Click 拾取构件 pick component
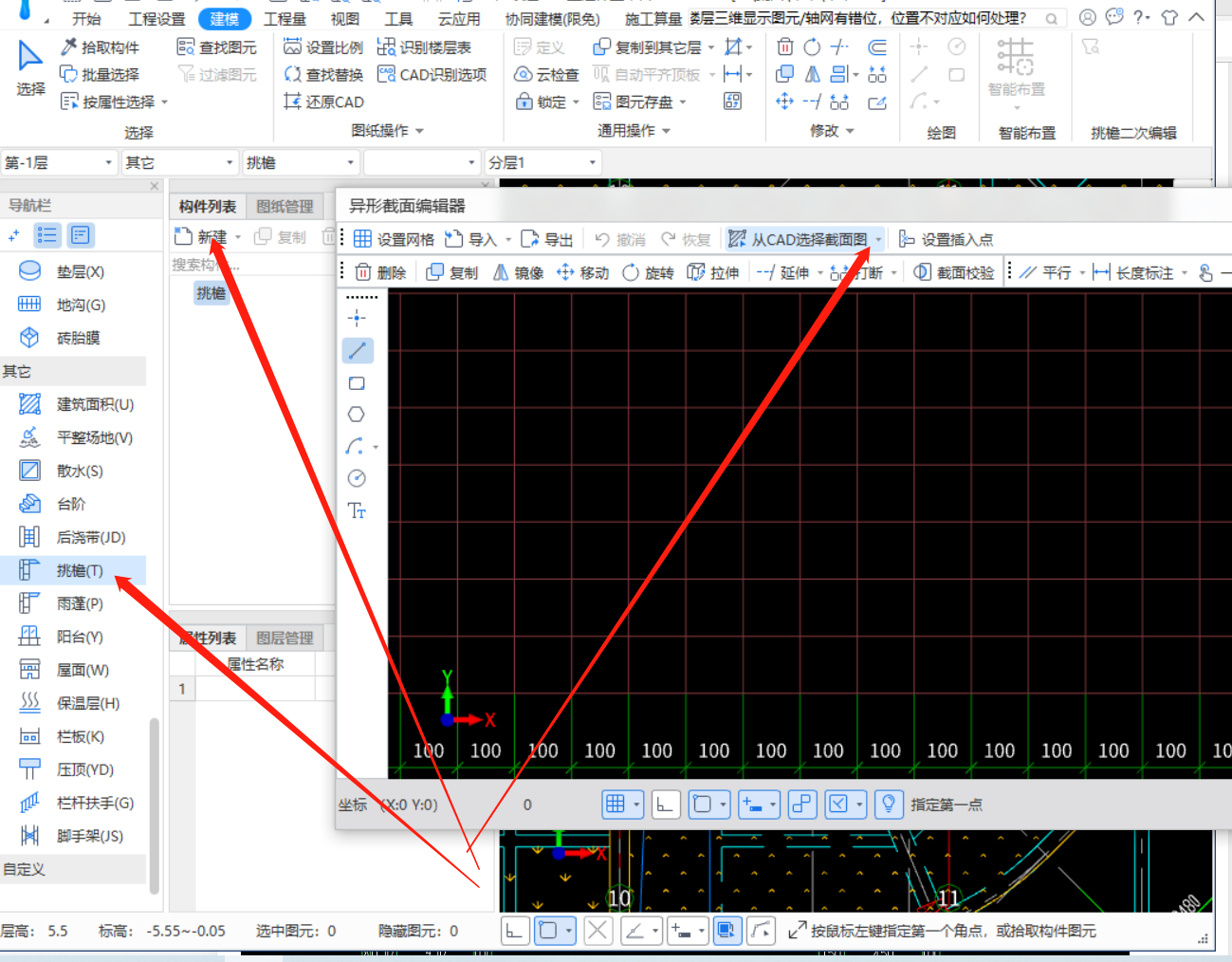The image size is (1232, 962). 100,46
